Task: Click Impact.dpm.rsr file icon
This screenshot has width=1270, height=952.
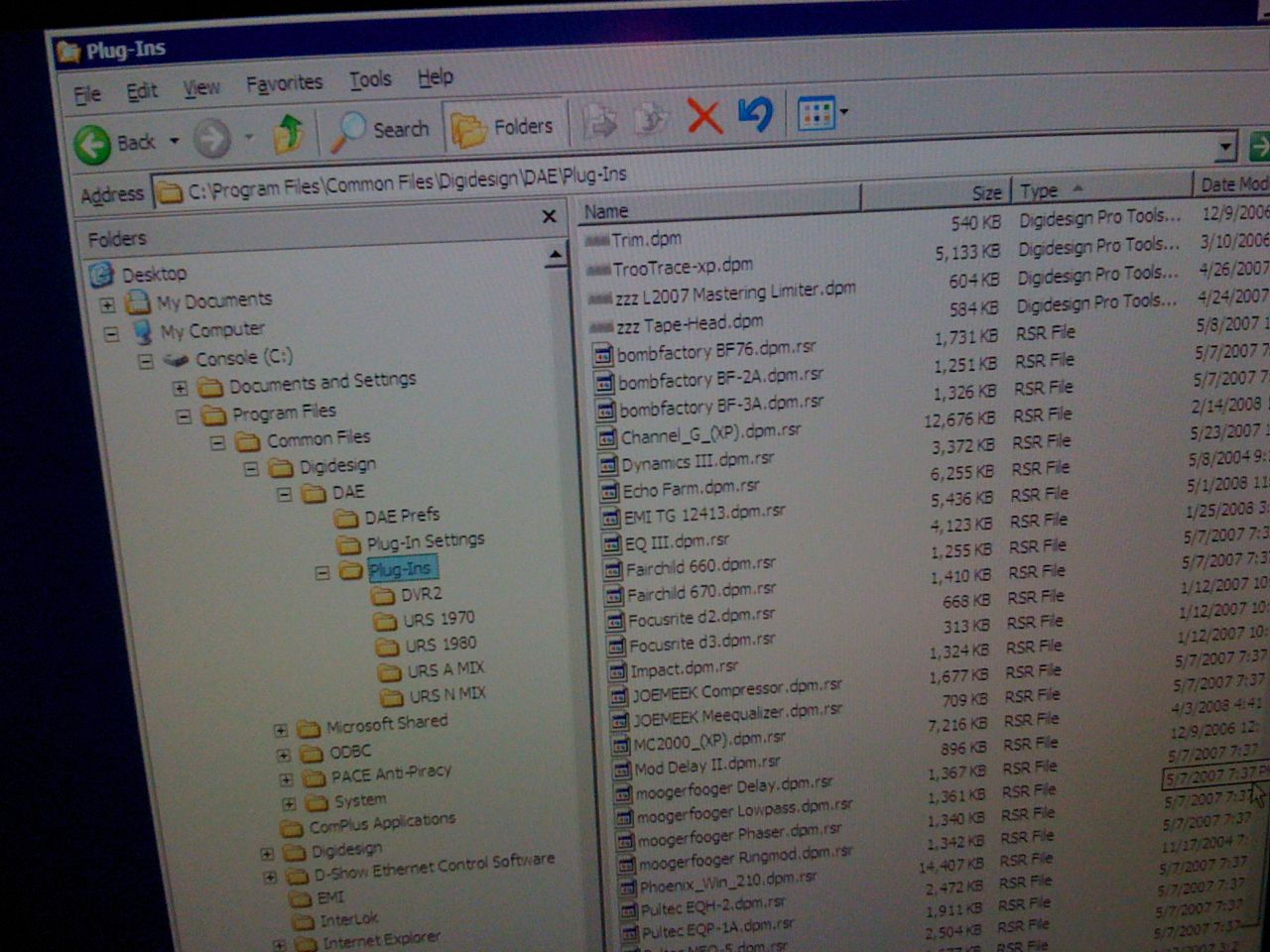Action: click(618, 671)
